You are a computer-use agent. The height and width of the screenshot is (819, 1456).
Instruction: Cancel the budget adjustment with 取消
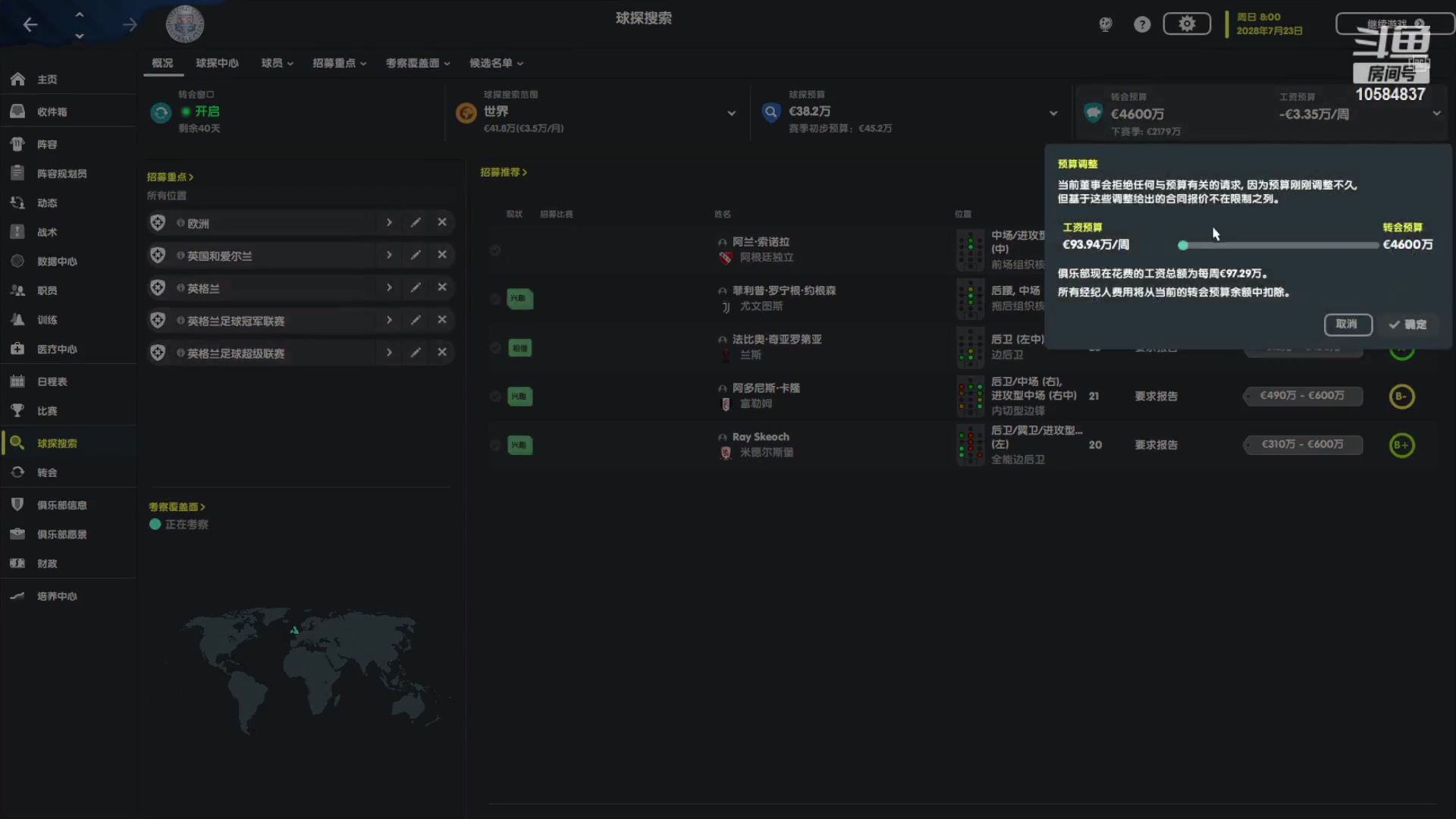[1348, 325]
